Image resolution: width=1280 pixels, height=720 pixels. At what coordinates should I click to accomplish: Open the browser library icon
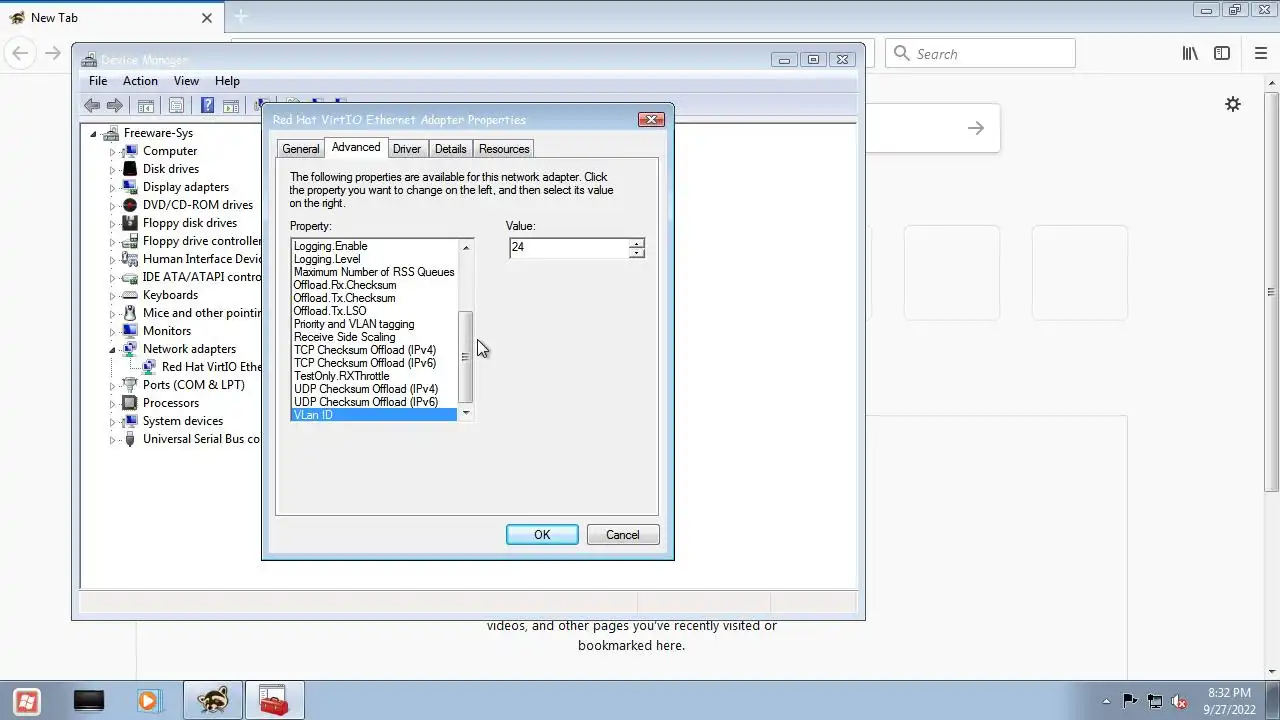point(1190,54)
